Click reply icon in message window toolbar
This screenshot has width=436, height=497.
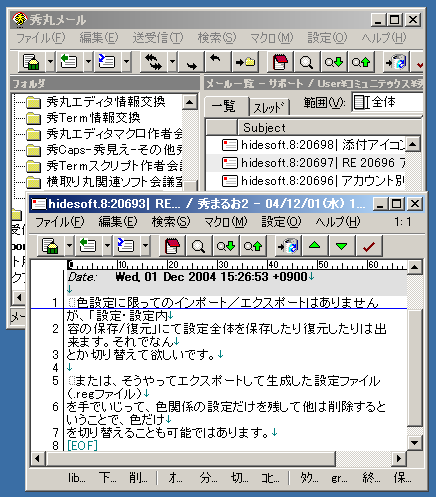click(x=88, y=246)
